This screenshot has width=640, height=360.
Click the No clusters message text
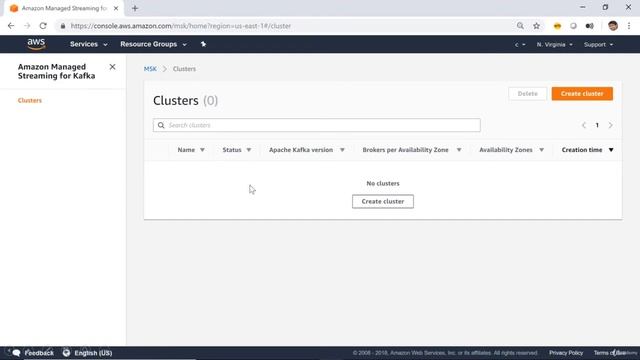point(383,184)
